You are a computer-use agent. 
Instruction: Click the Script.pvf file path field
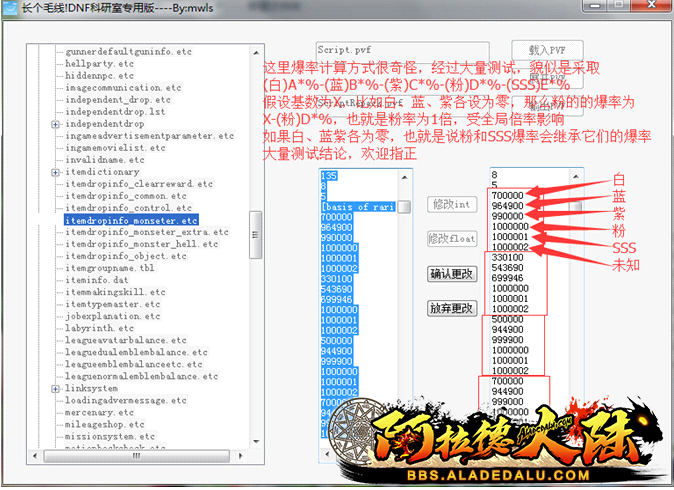pyautogui.click(x=402, y=50)
